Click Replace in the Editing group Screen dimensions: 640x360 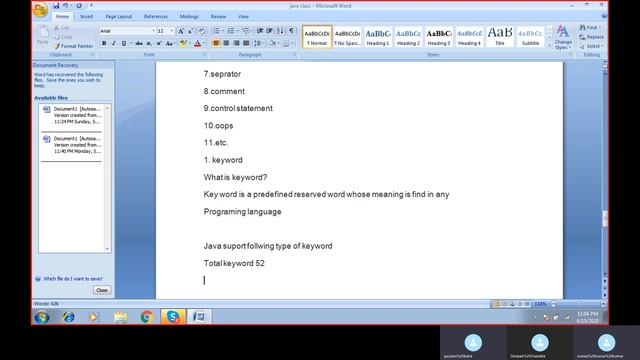click(591, 37)
